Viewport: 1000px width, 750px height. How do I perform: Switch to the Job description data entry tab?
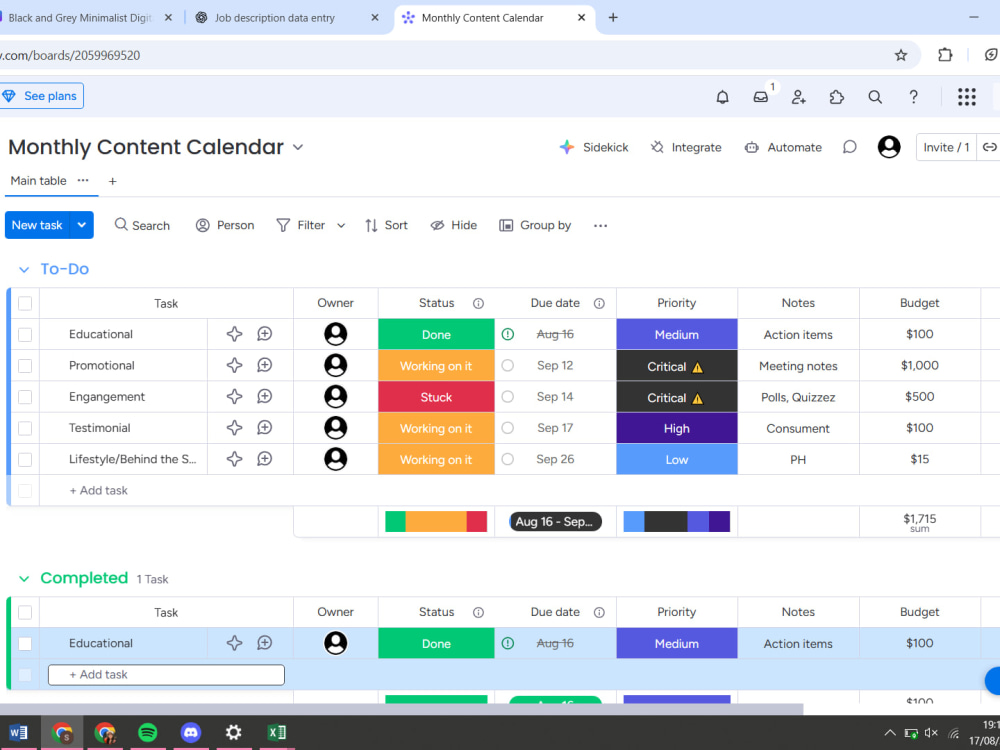coord(274,18)
